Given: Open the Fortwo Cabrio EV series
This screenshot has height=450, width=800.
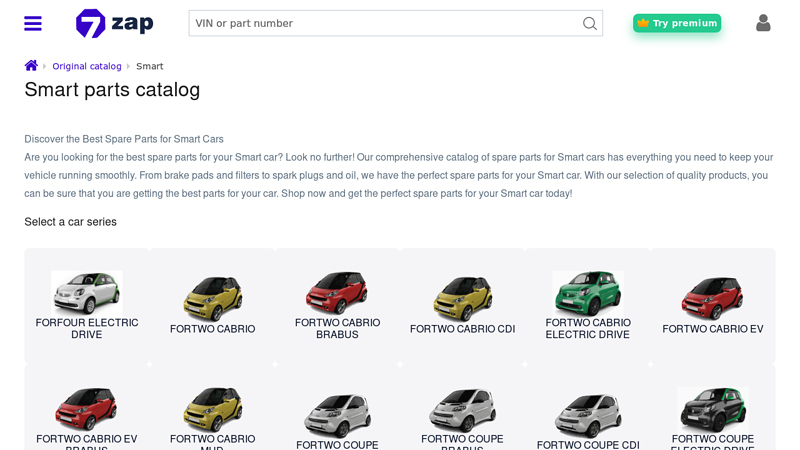Looking at the screenshot, I should click(x=712, y=305).
